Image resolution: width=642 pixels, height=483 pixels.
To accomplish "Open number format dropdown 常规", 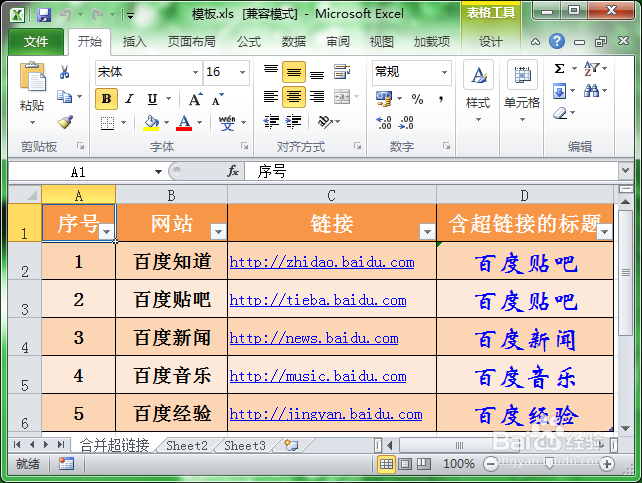I will 444,72.
